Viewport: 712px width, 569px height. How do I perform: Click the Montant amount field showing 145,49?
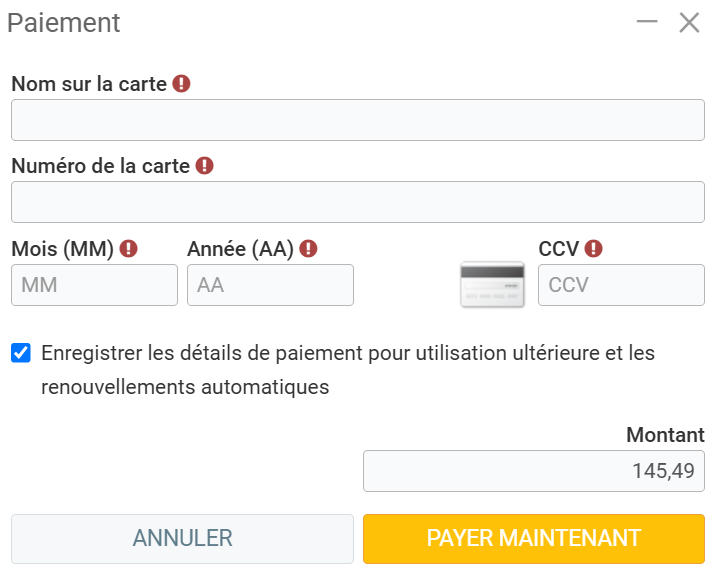click(x=533, y=471)
